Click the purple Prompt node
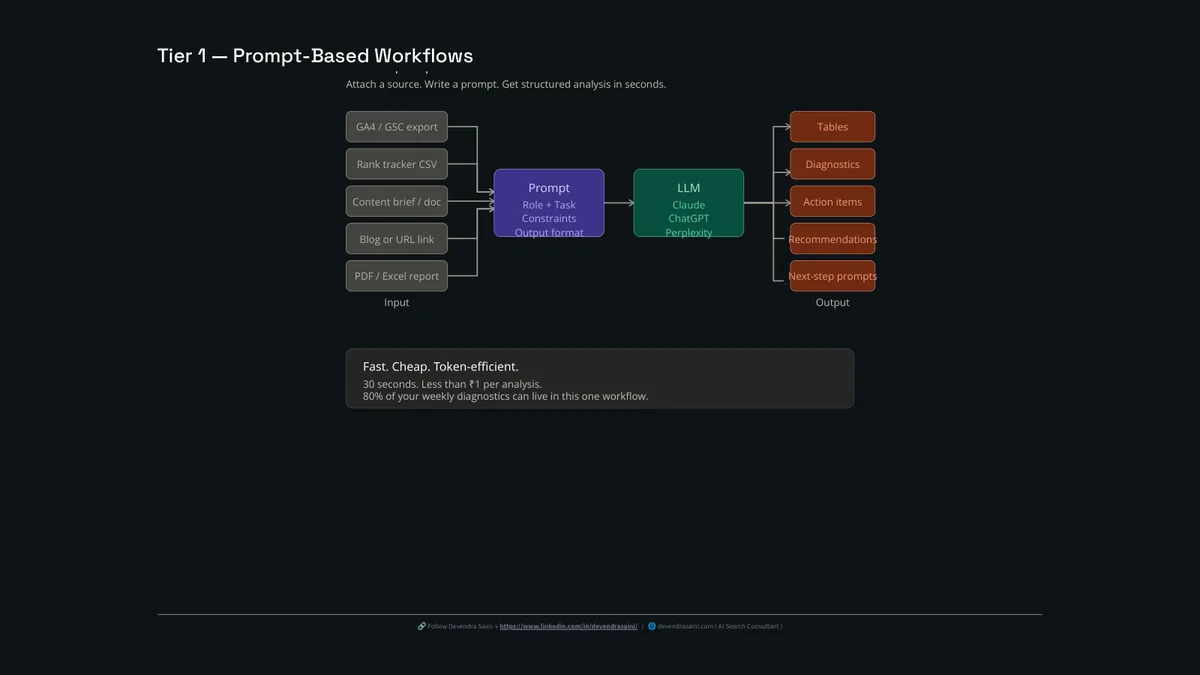The height and width of the screenshot is (675, 1200). [x=548, y=203]
